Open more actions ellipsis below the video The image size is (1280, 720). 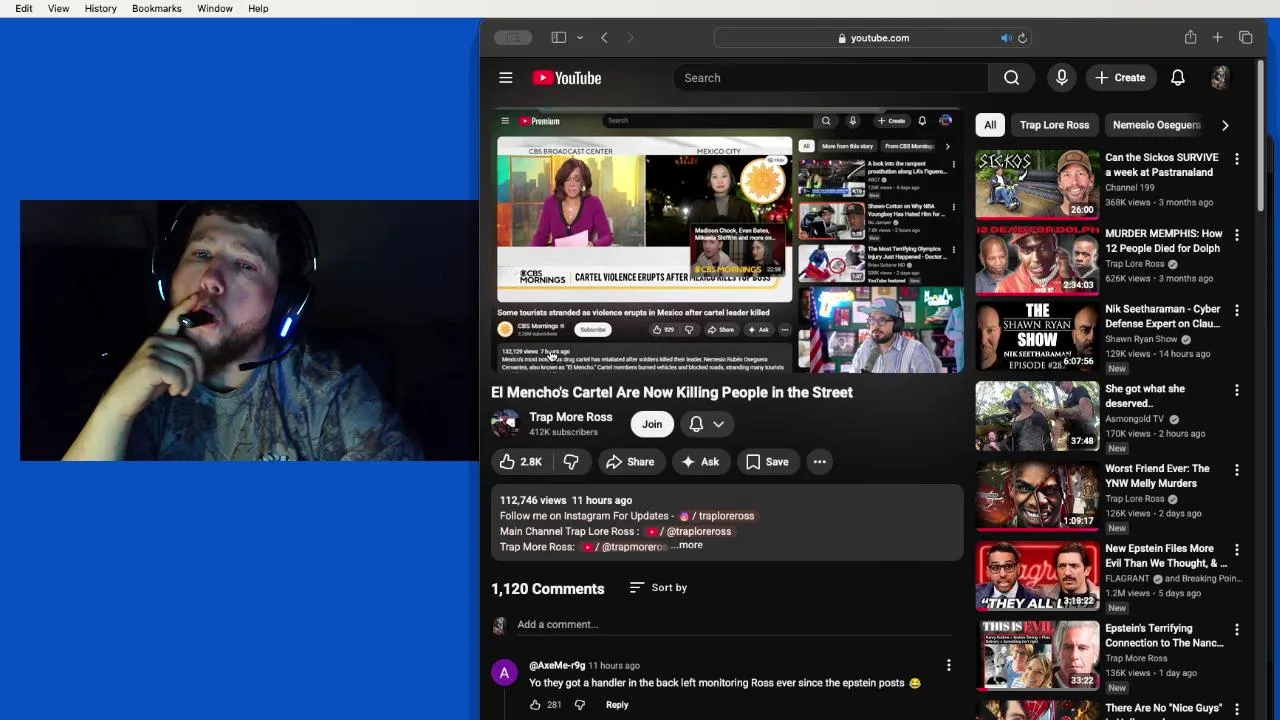(x=820, y=462)
